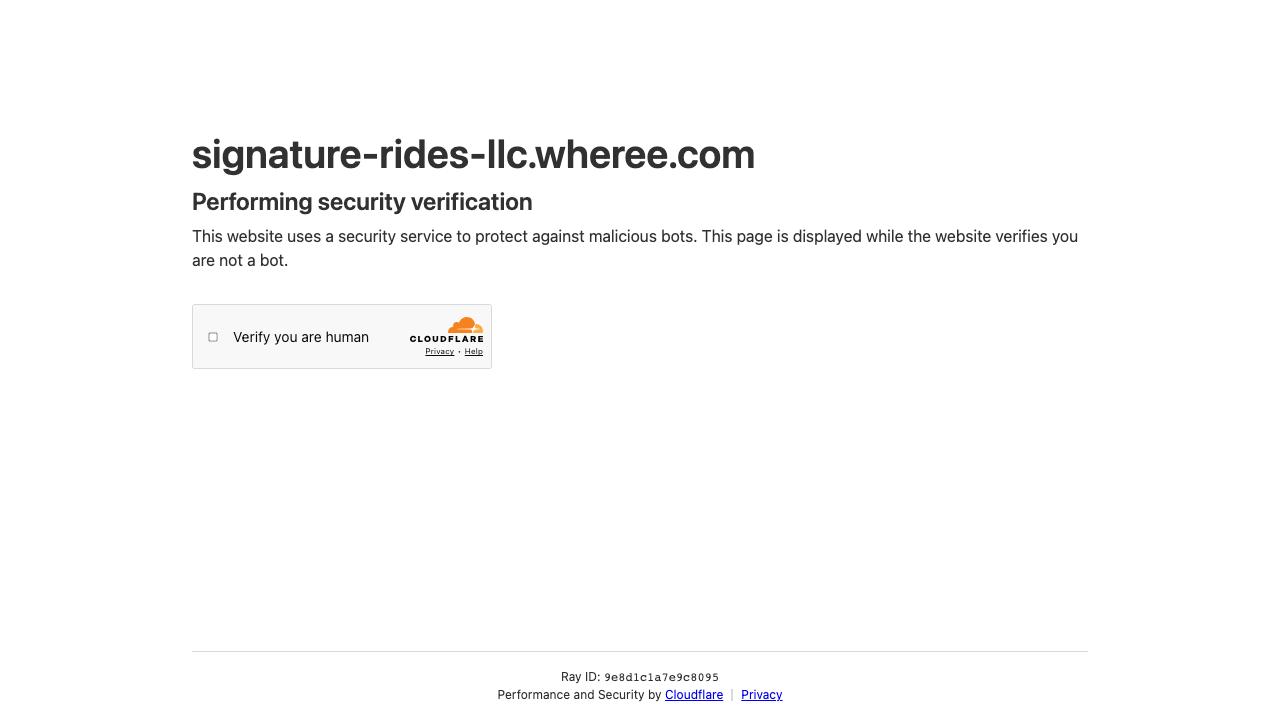Follow the Cloudflare link in the footer
The width and height of the screenshot is (1280, 720).
click(x=694, y=695)
